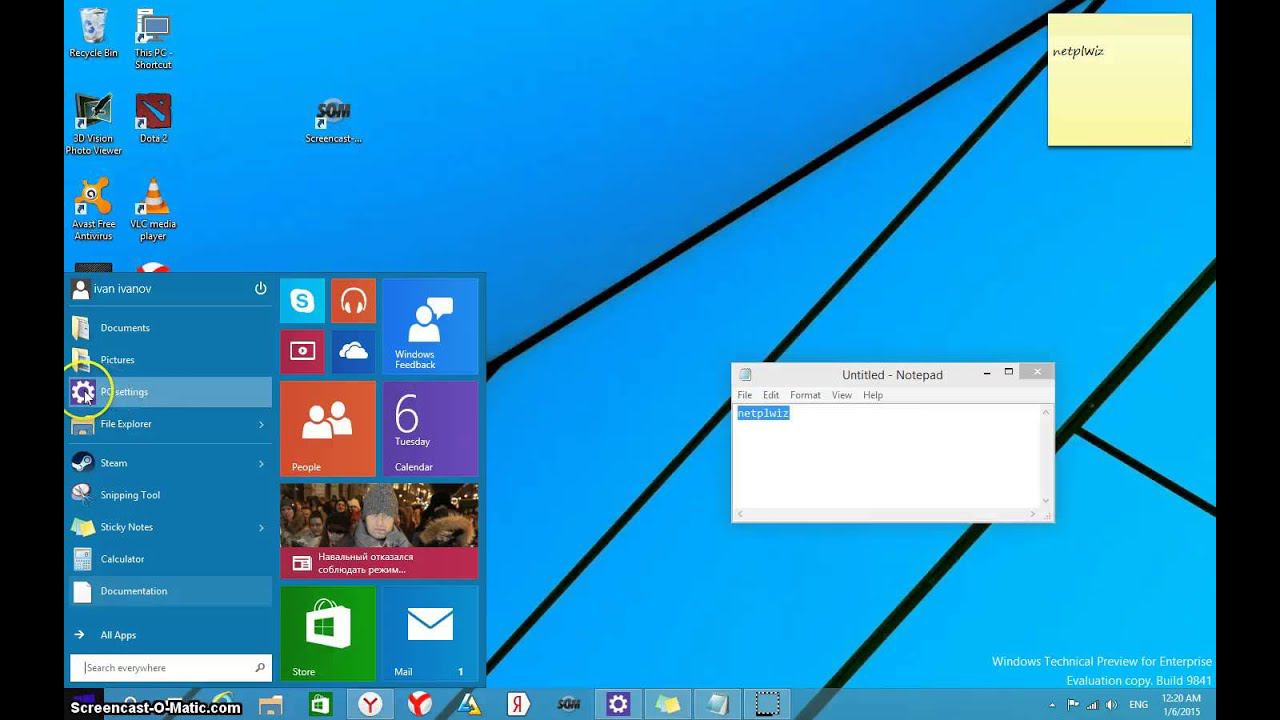Screen dimensions: 1280x720
Task: Open Documentation from Start menu
Action: pyautogui.click(x=170, y=591)
